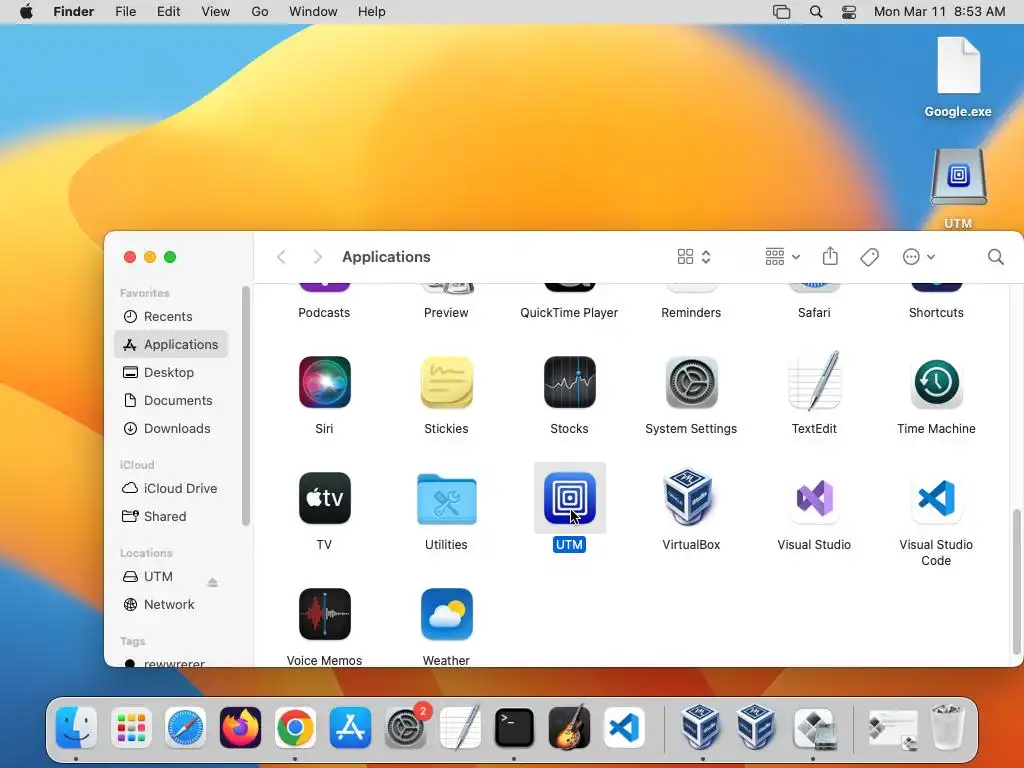Eject the UTM volume in sidebar
This screenshot has width=1024, height=768.
coord(212,582)
